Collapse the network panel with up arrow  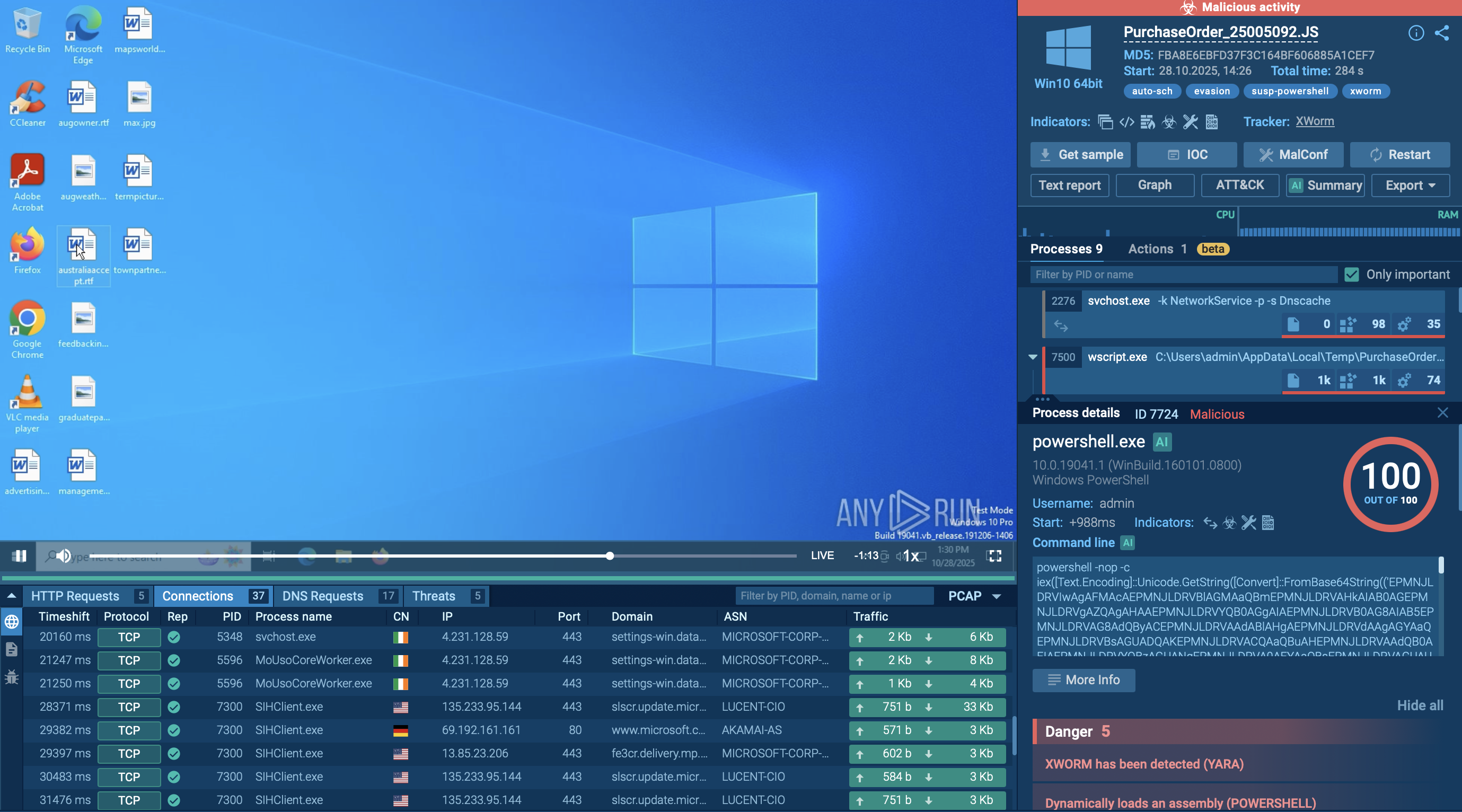11,596
